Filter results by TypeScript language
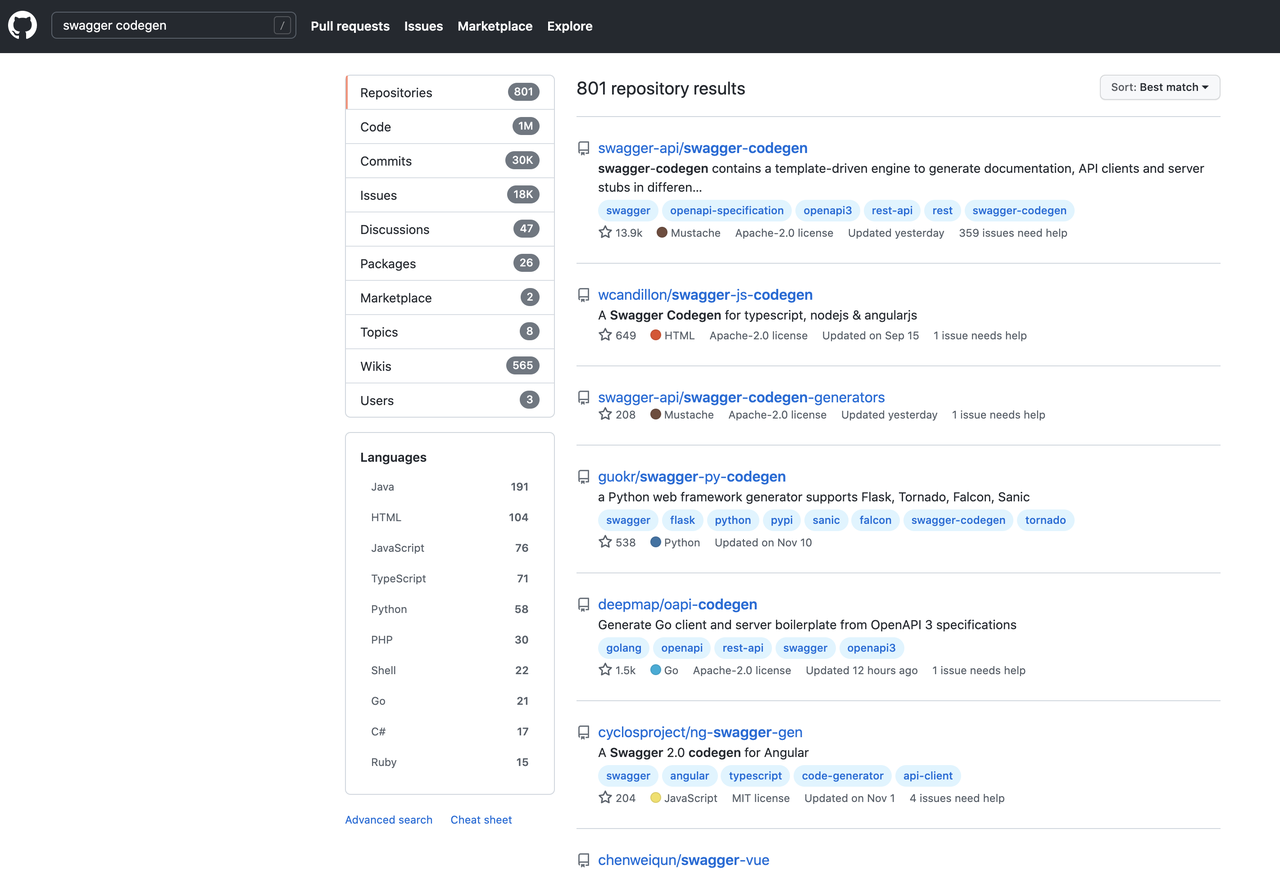Viewport: 1280px width, 874px height. click(x=450, y=578)
